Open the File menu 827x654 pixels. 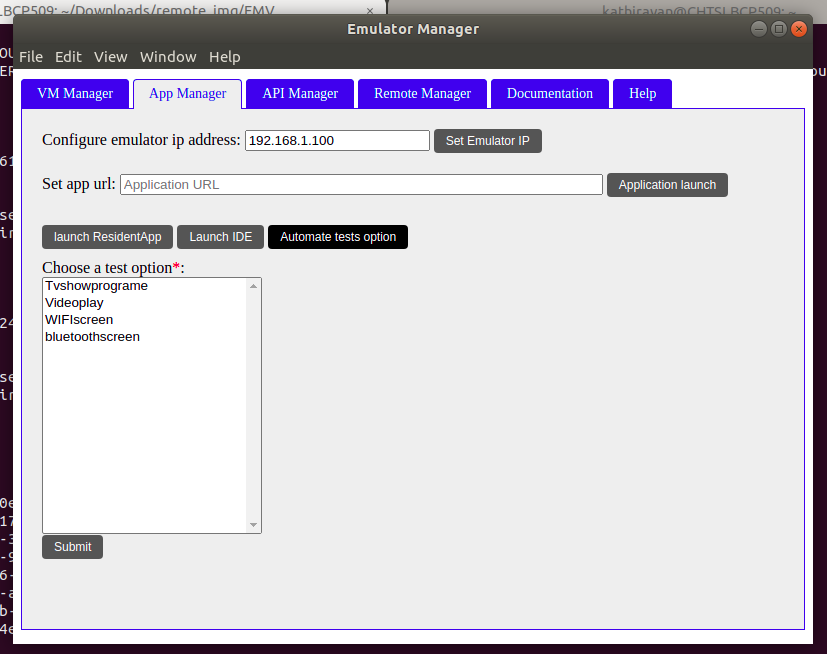coord(31,57)
